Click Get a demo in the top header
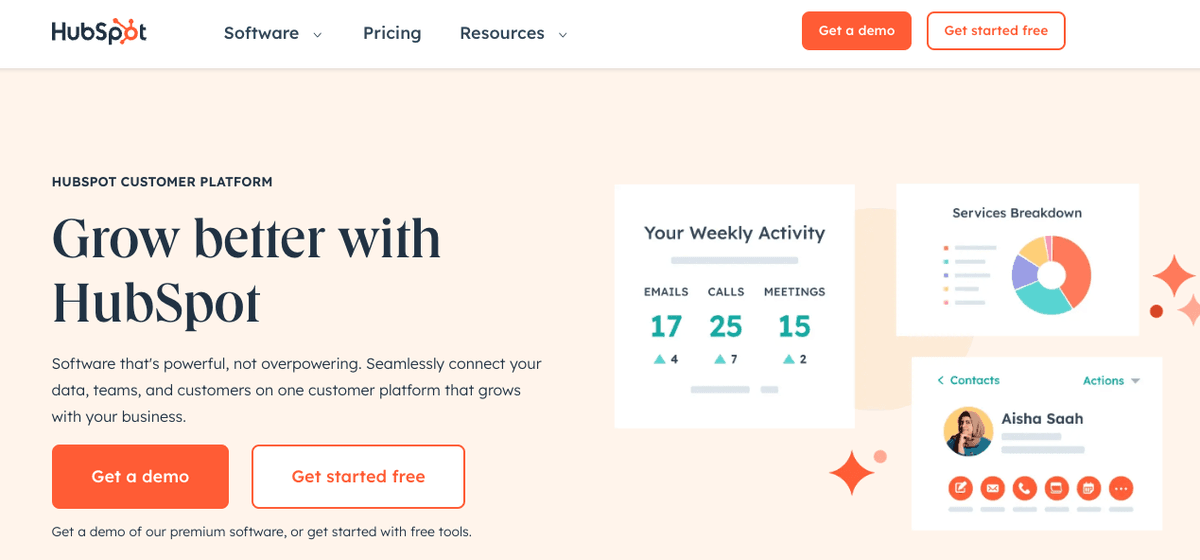Image resolution: width=1200 pixels, height=560 pixels. click(x=856, y=31)
